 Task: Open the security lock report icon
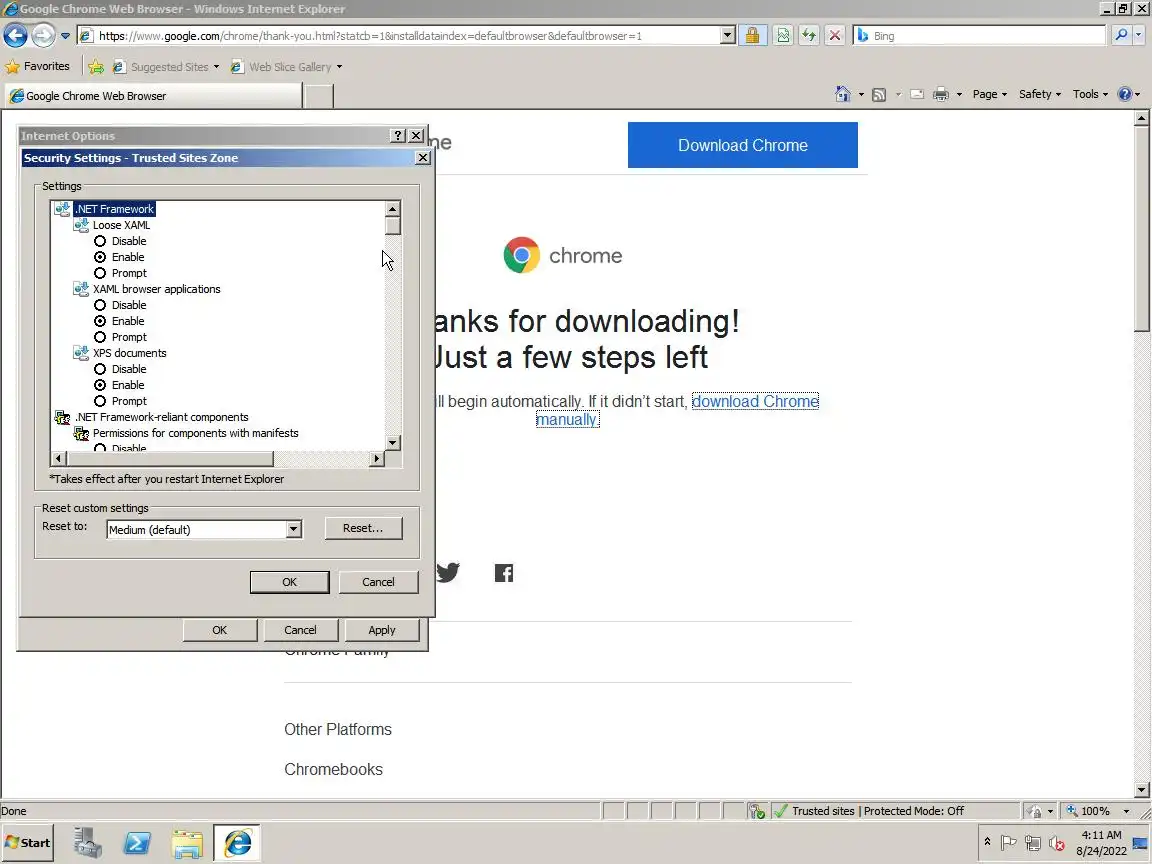(752, 35)
